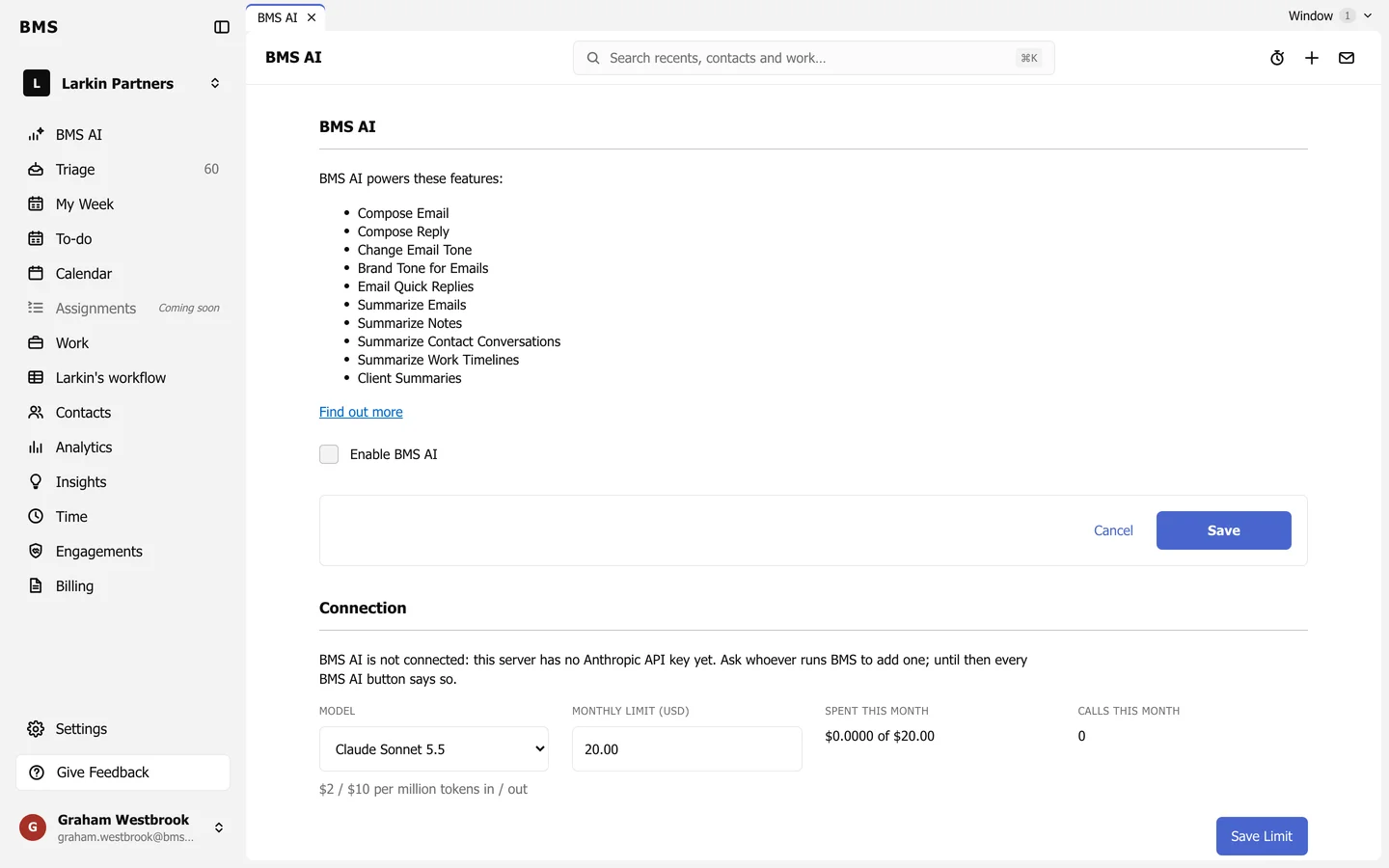Click the Insights lightbulb icon
1389x868 pixels.
pos(36,481)
